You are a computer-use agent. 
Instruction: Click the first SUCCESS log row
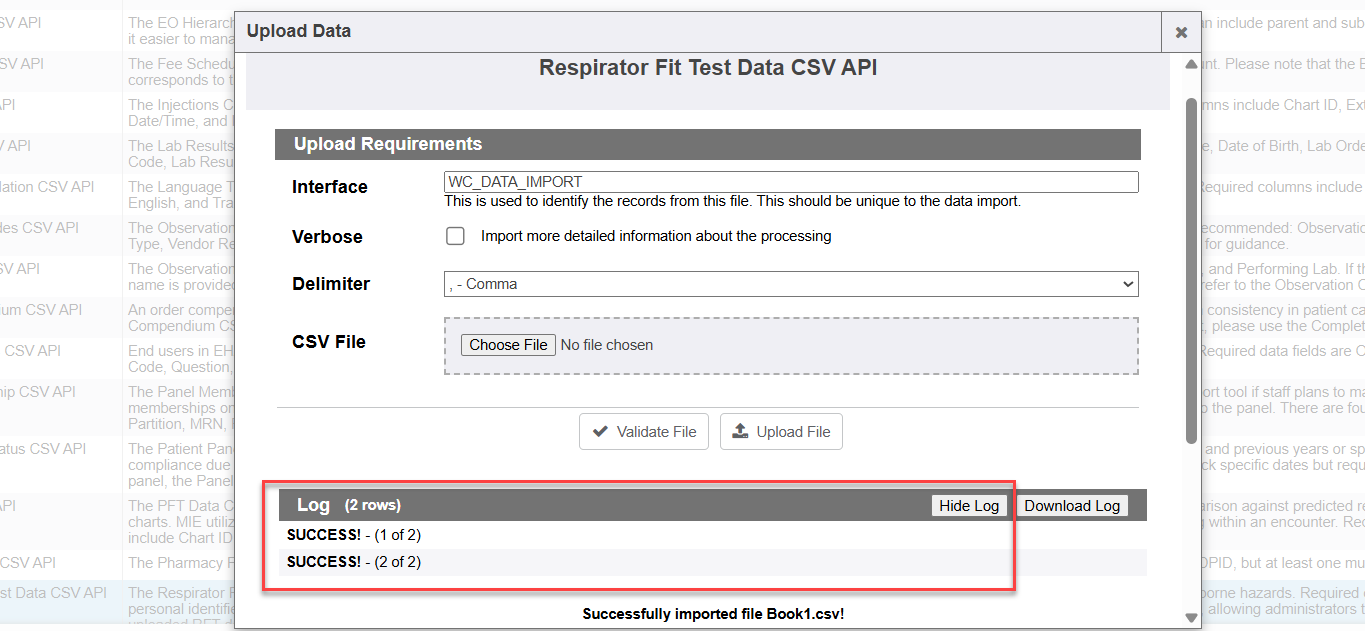(x=354, y=535)
